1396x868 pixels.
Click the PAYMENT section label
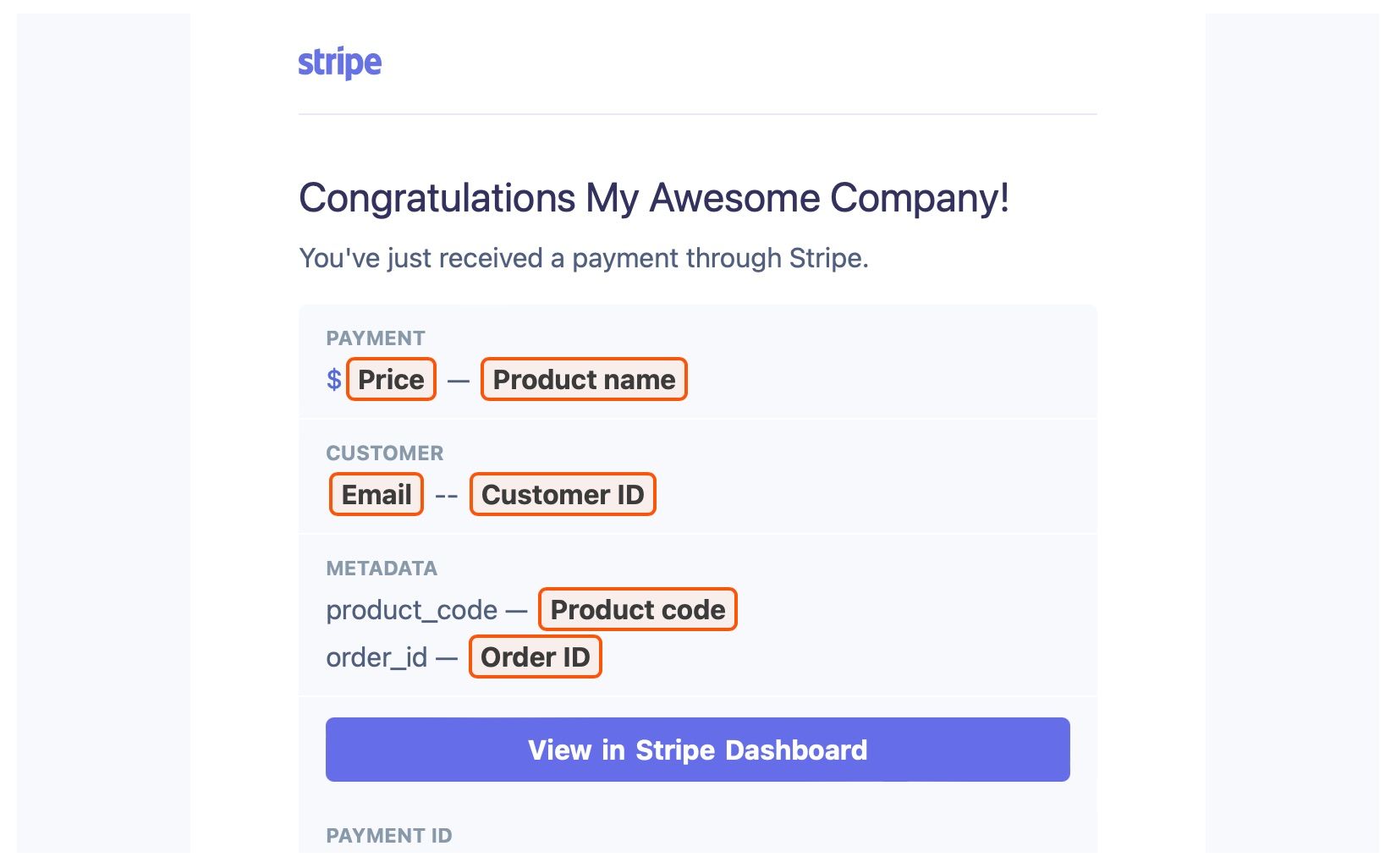click(x=376, y=338)
